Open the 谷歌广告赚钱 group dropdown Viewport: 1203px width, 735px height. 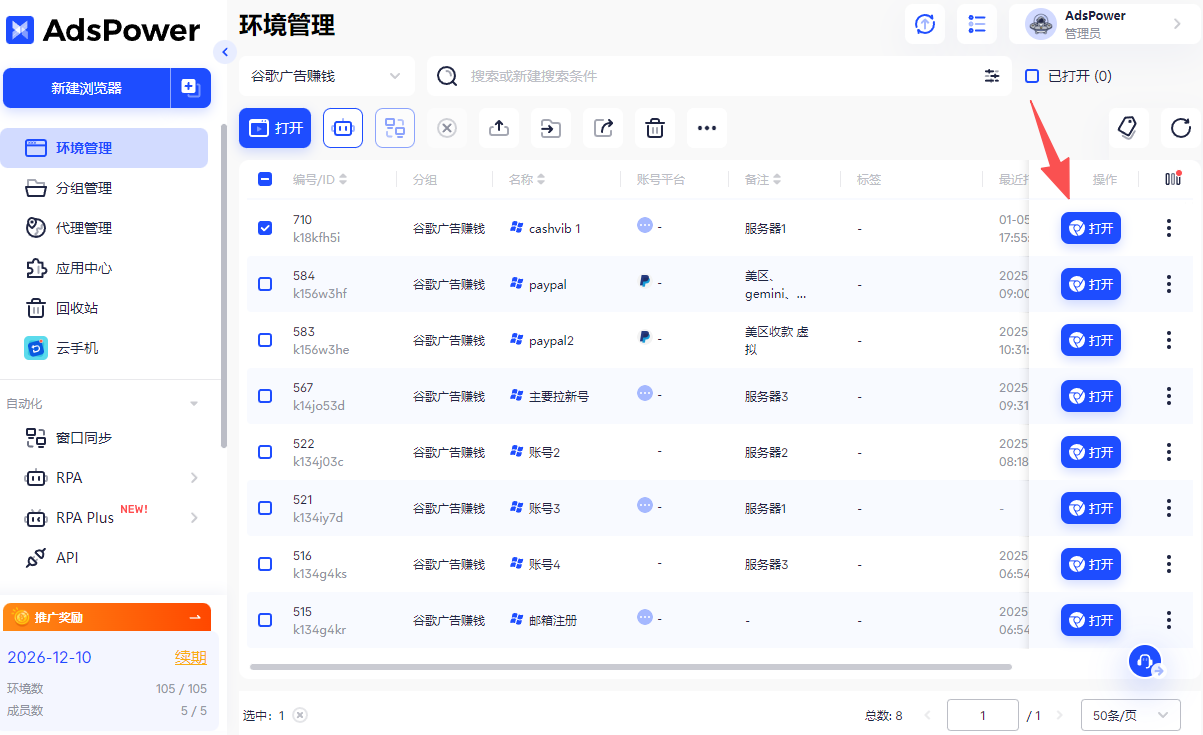click(x=326, y=75)
